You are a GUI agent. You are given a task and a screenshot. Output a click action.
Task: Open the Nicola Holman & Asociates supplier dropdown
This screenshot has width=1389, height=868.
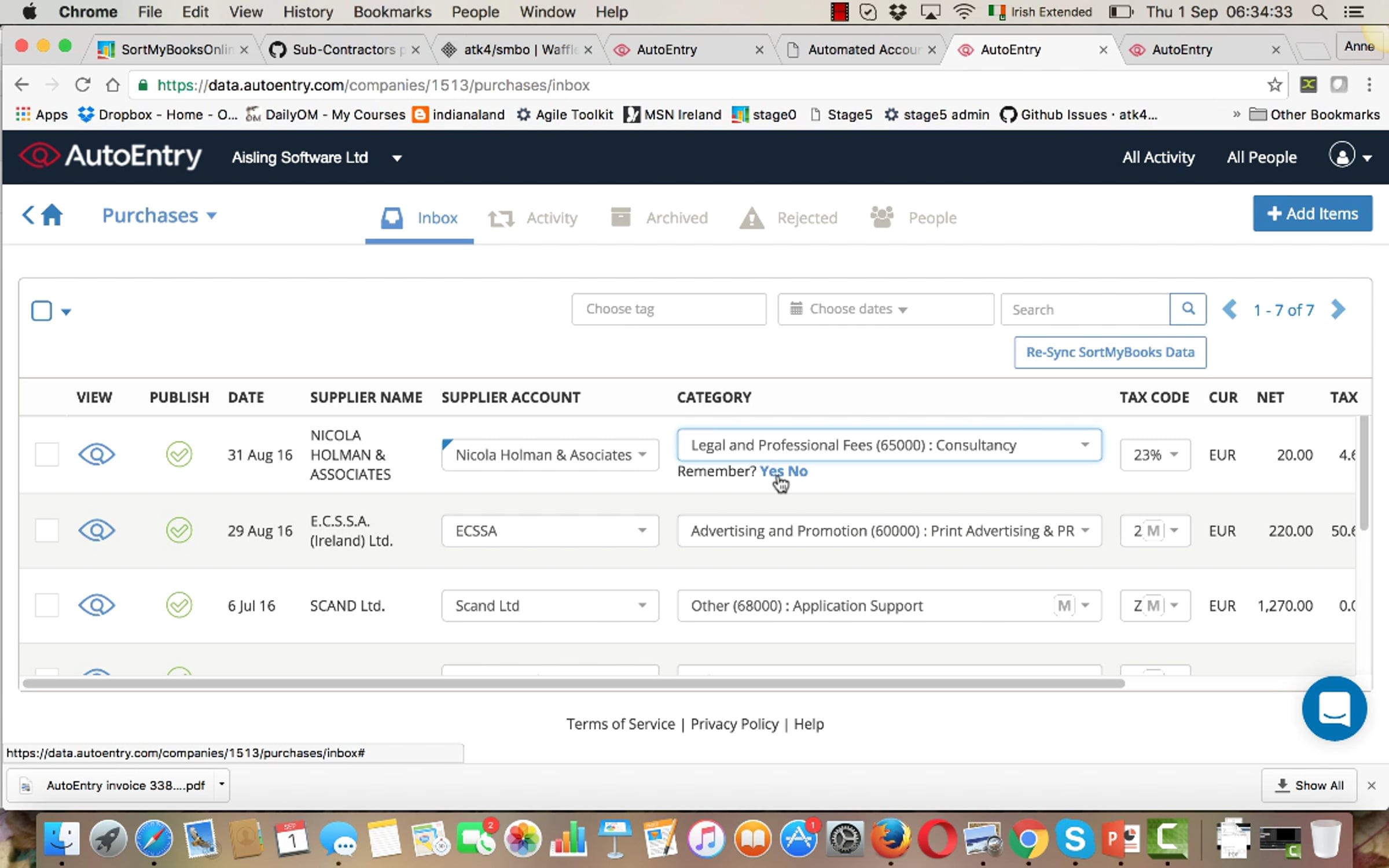point(550,455)
